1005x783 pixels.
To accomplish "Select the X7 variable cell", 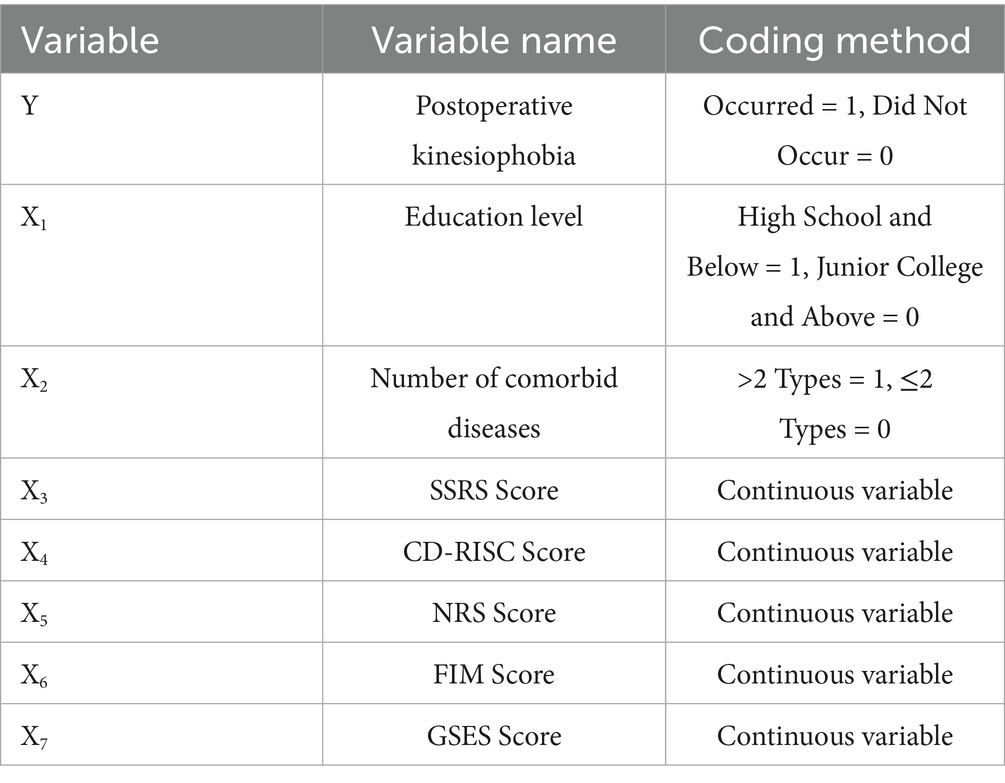I will [x=35, y=738].
